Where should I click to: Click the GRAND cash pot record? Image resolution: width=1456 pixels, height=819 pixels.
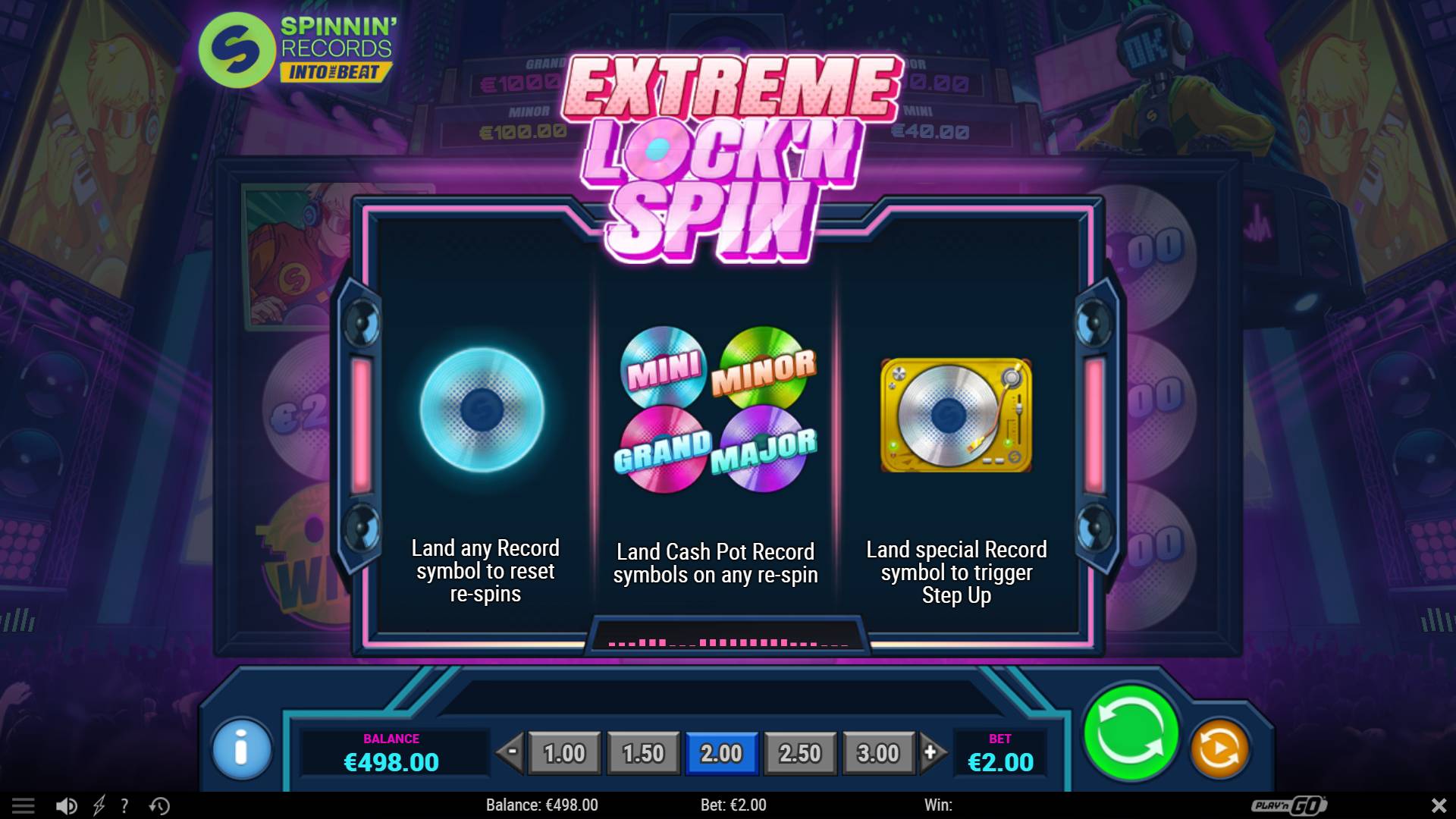663,449
